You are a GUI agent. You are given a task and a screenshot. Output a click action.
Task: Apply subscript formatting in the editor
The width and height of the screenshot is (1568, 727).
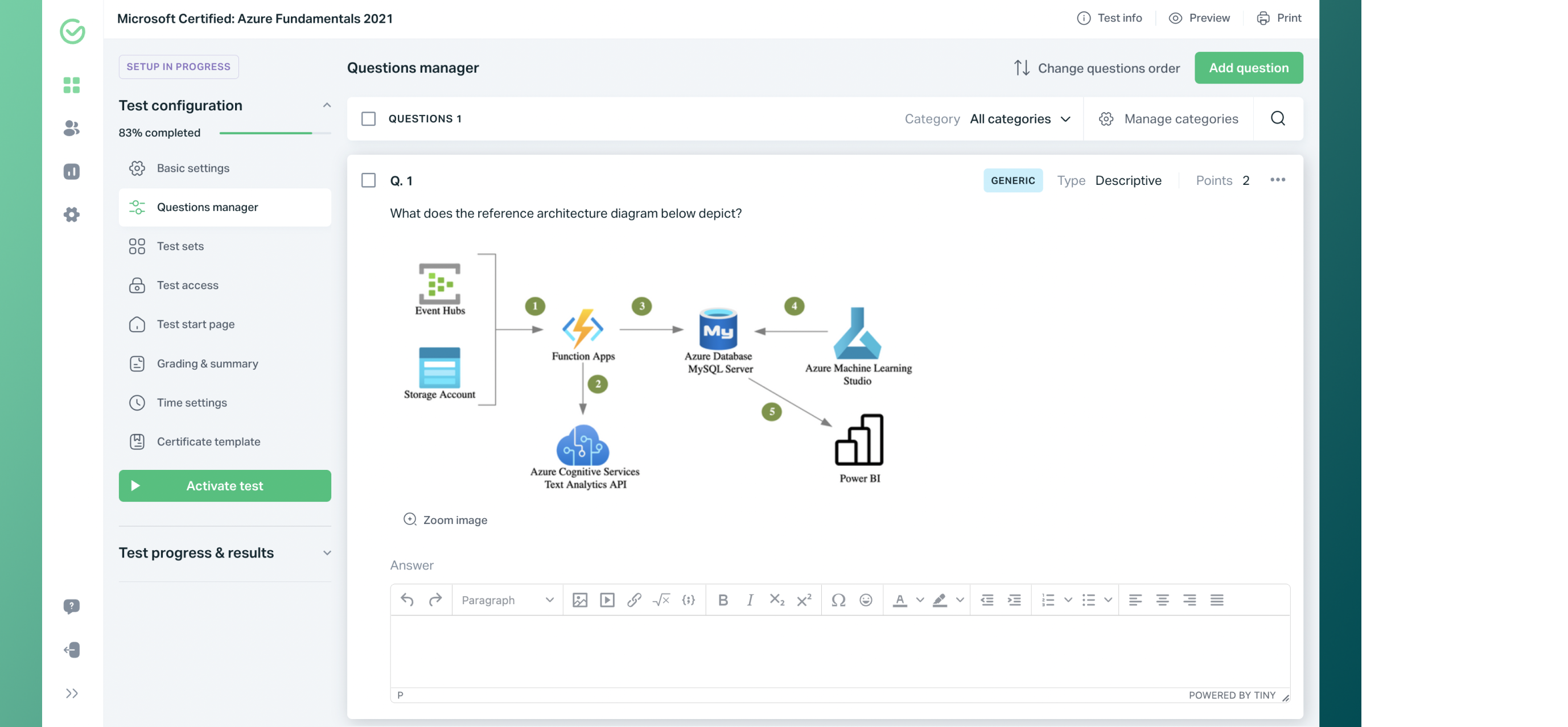[x=777, y=600]
